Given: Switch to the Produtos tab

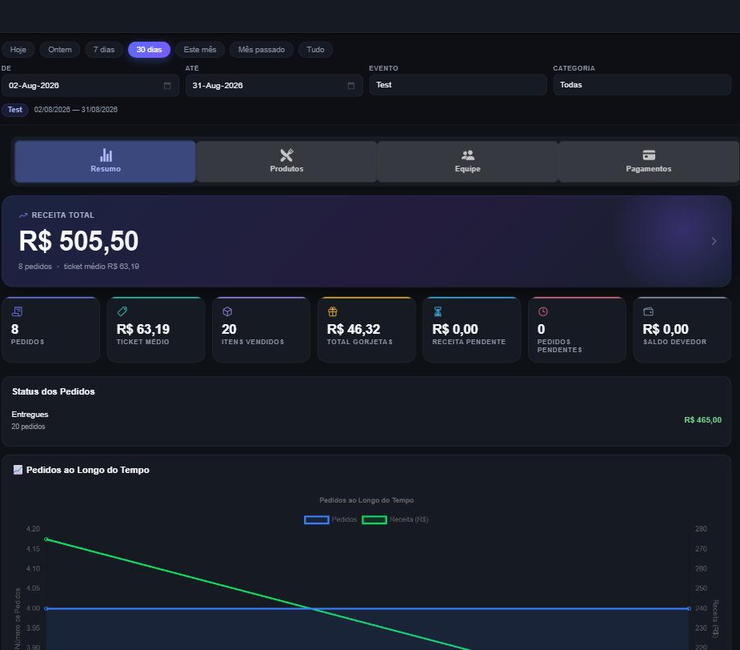Looking at the screenshot, I should click(x=286, y=161).
